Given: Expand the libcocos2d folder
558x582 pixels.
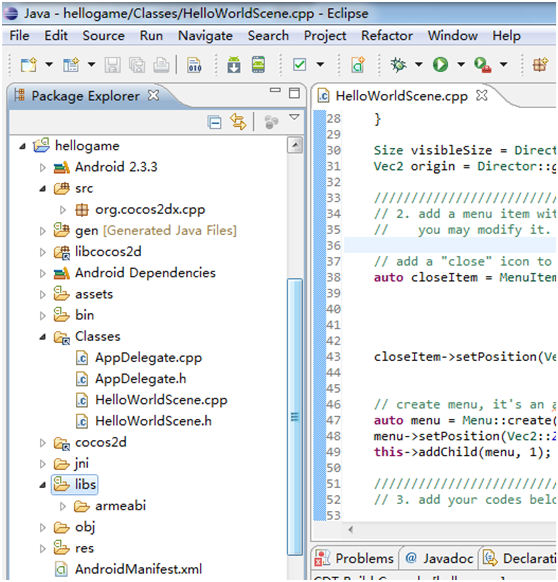Looking at the screenshot, I should tap(43, 252).
